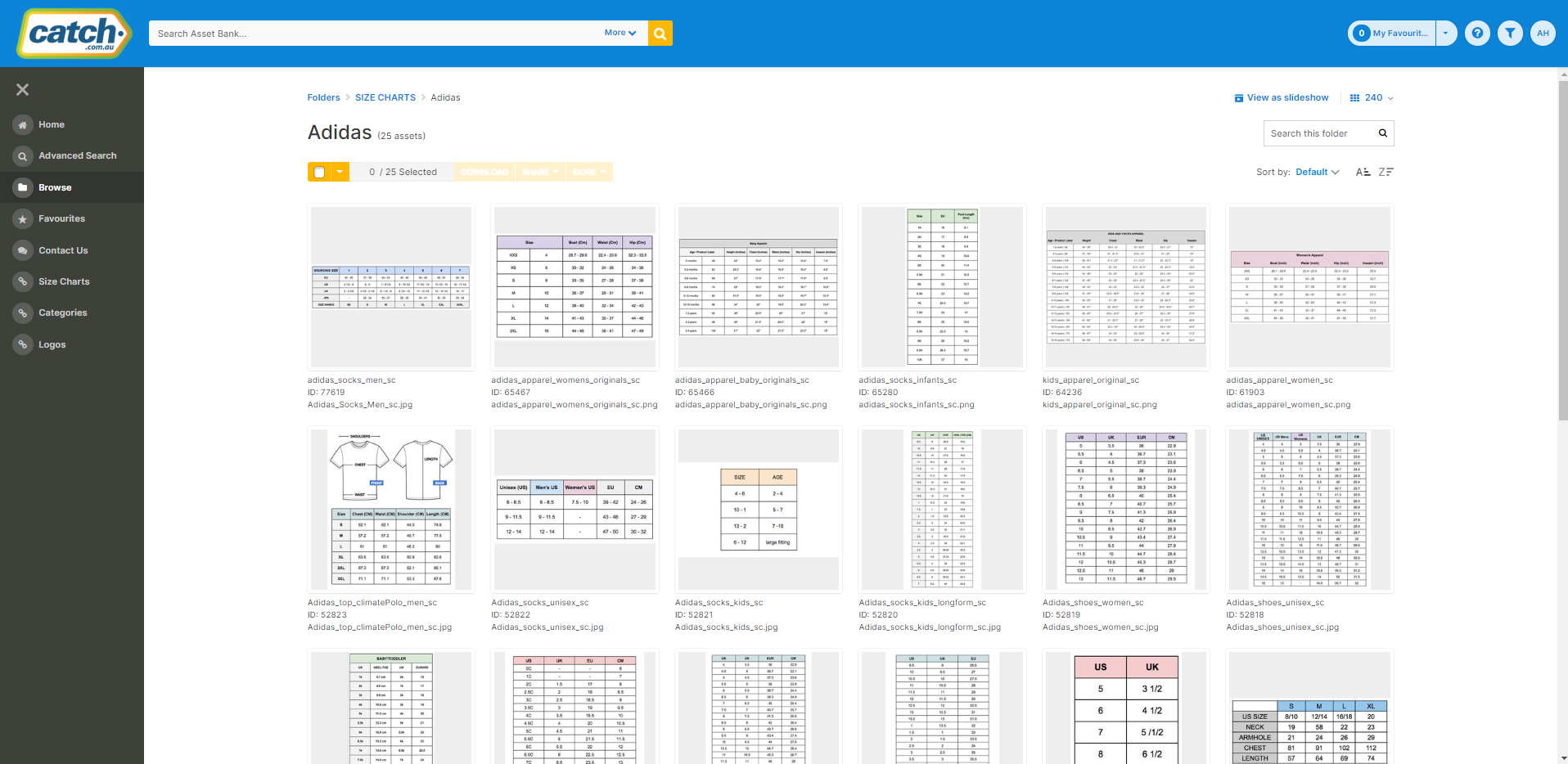Click the Size Charts link icon
Screen dimensions: 1568x764
pyautogui.click(x=23, y=281)
